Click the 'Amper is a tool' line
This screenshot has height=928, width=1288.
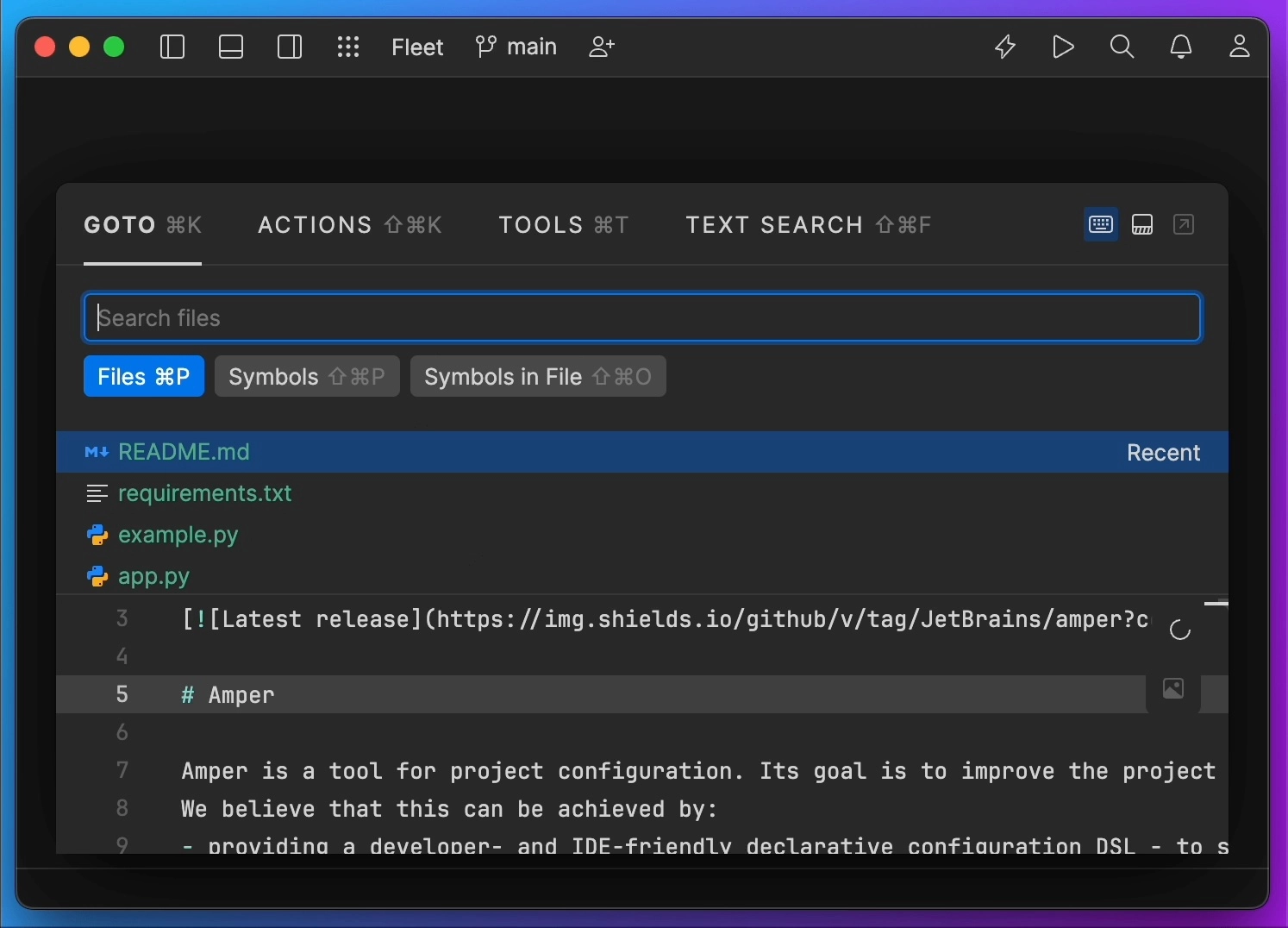click(x=698, y=771)
